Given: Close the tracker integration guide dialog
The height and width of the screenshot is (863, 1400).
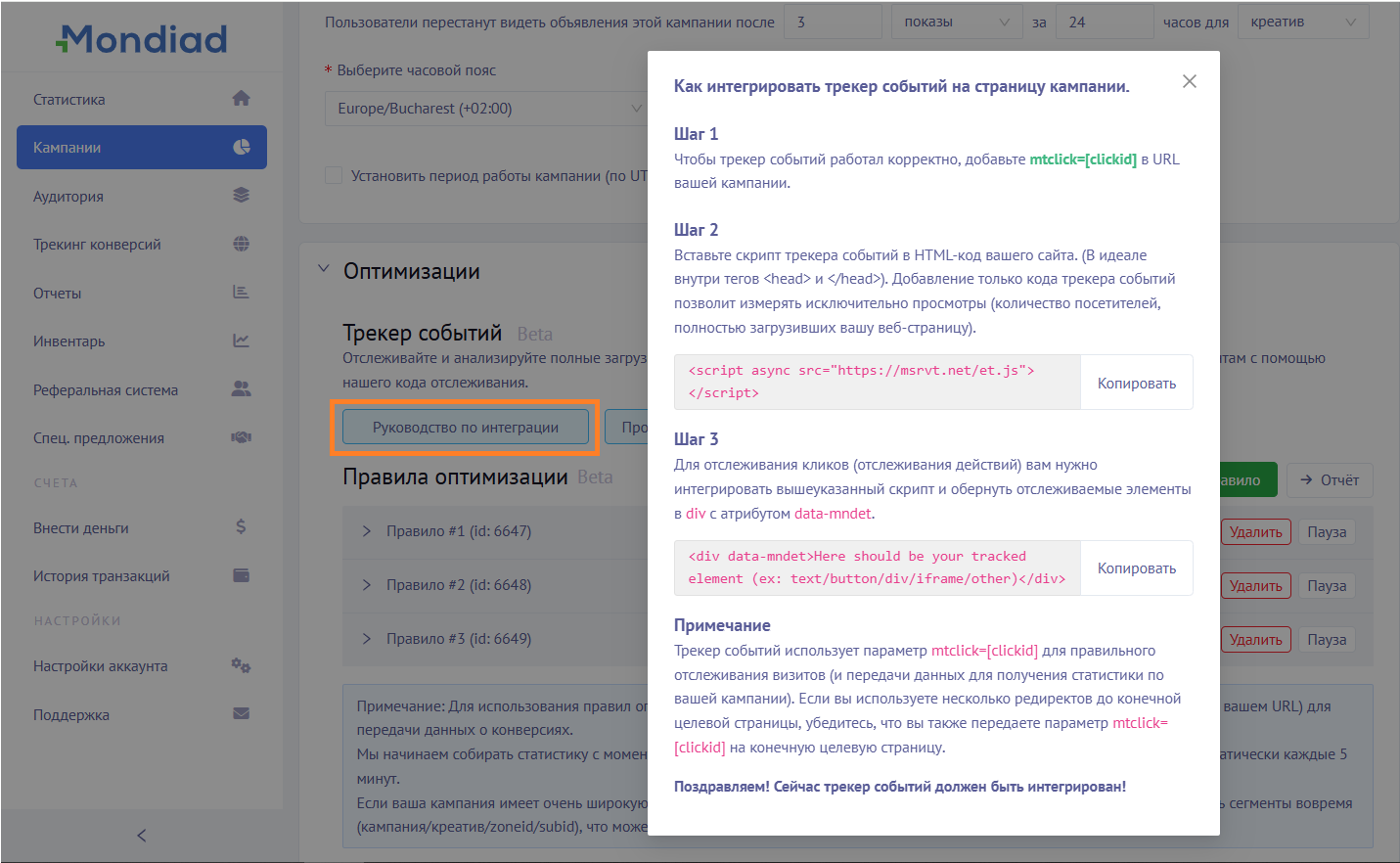Looking at the screenshot, I should pyautogui.click(x=1189, y=81).
